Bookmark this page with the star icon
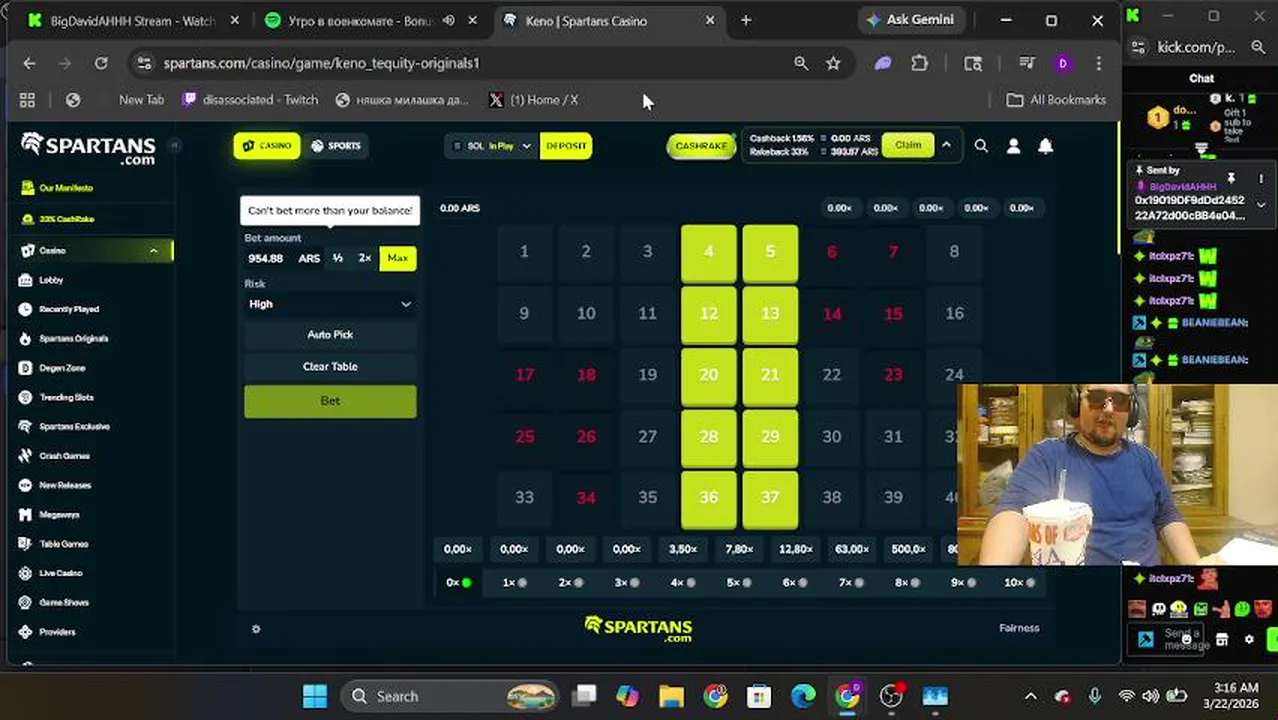This screenshot has height=720, width=1278. click(833, 63)
